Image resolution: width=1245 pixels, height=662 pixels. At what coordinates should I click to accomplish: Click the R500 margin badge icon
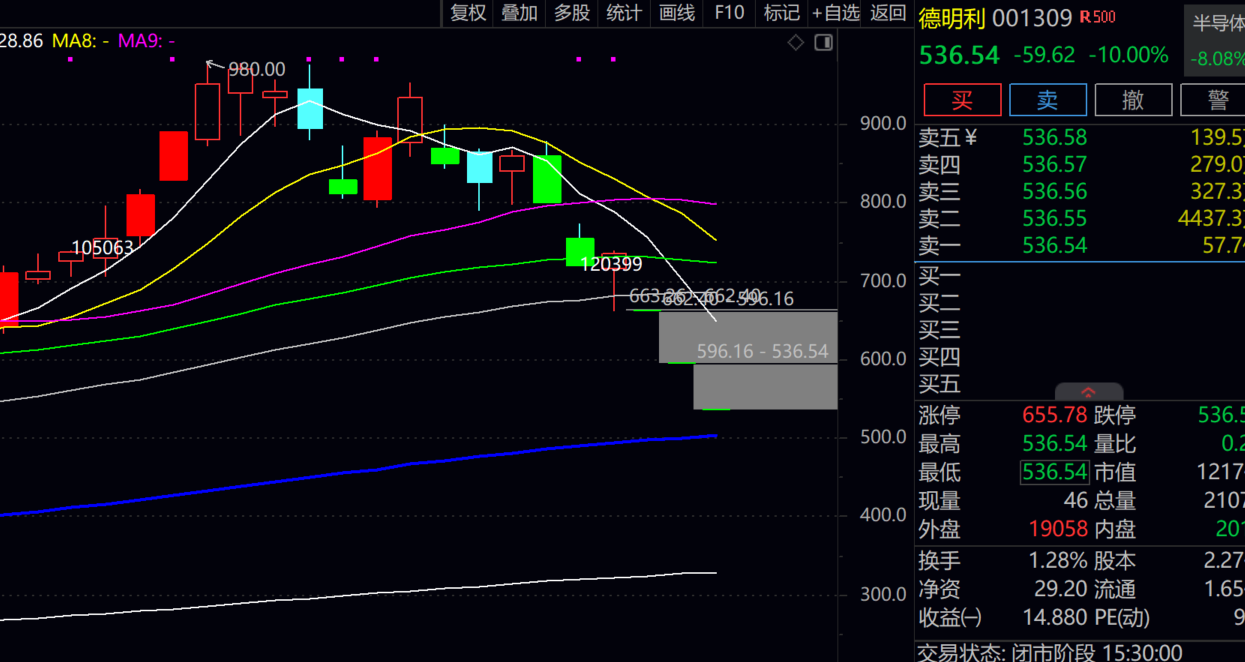click(x=1098, y=17)
